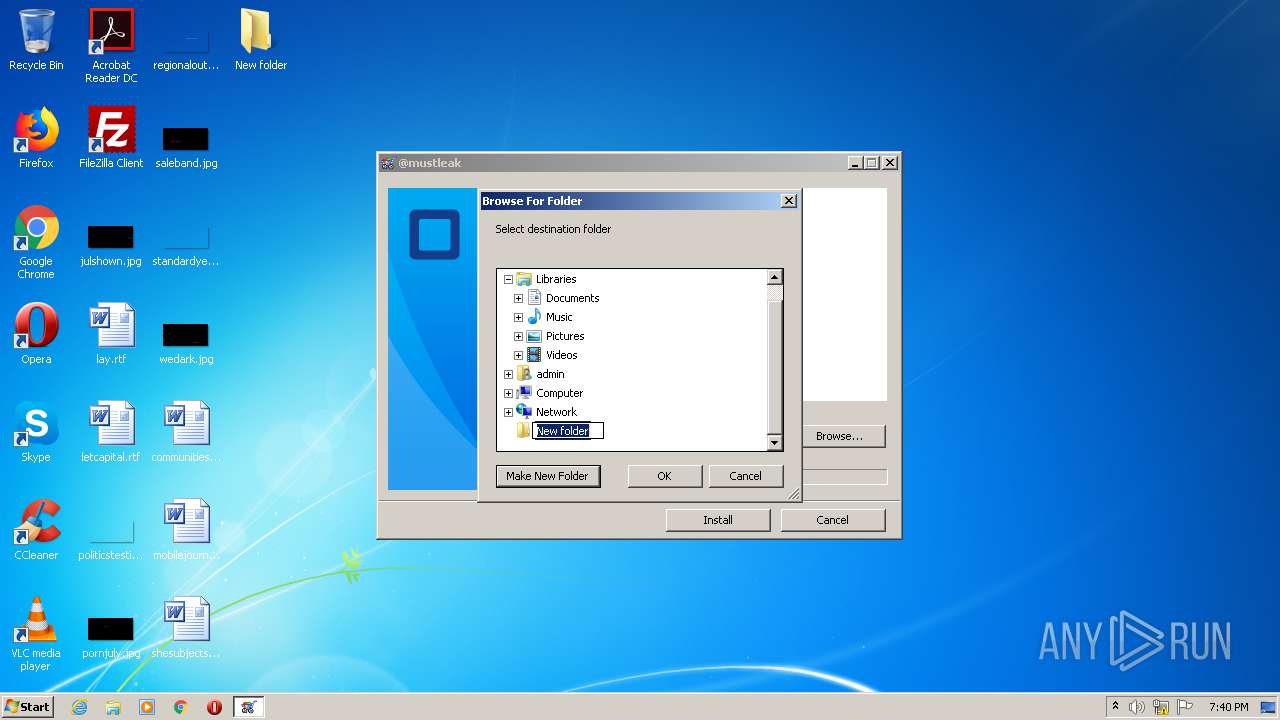
Task: Select the New folder icon on desktop
Action: (x=260, y=40)
